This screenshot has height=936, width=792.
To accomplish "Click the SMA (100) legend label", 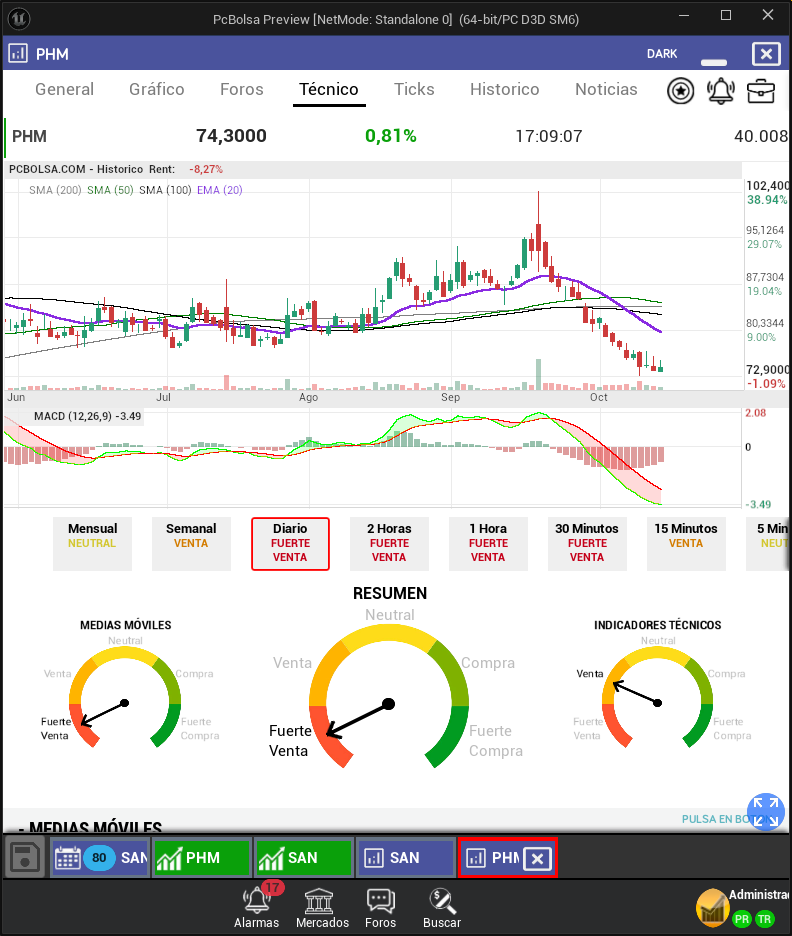I will [165, 190].
